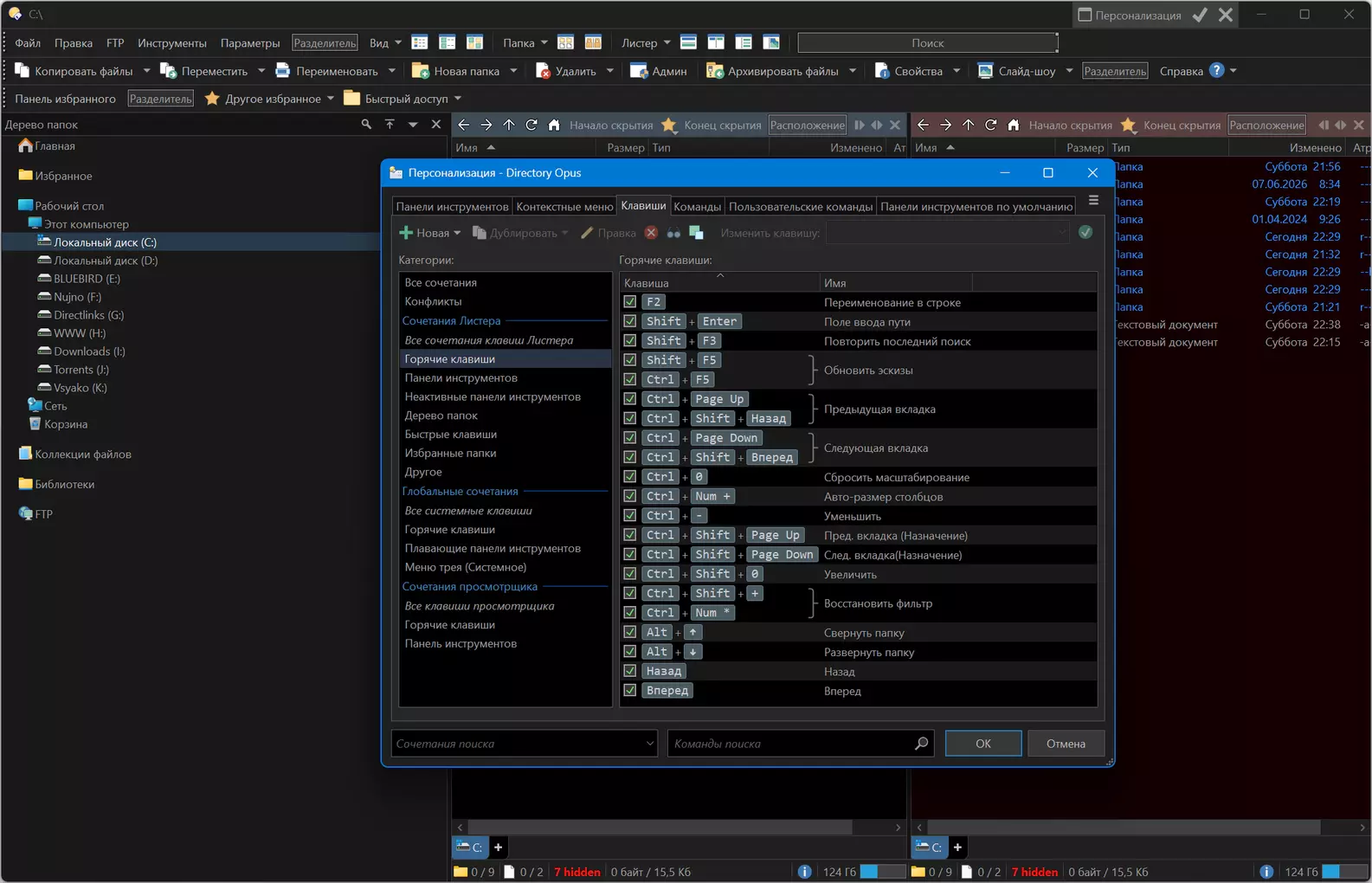
Task: Click the binoculars search icon in the Клавиши toolbar
Action: [673, 233]
